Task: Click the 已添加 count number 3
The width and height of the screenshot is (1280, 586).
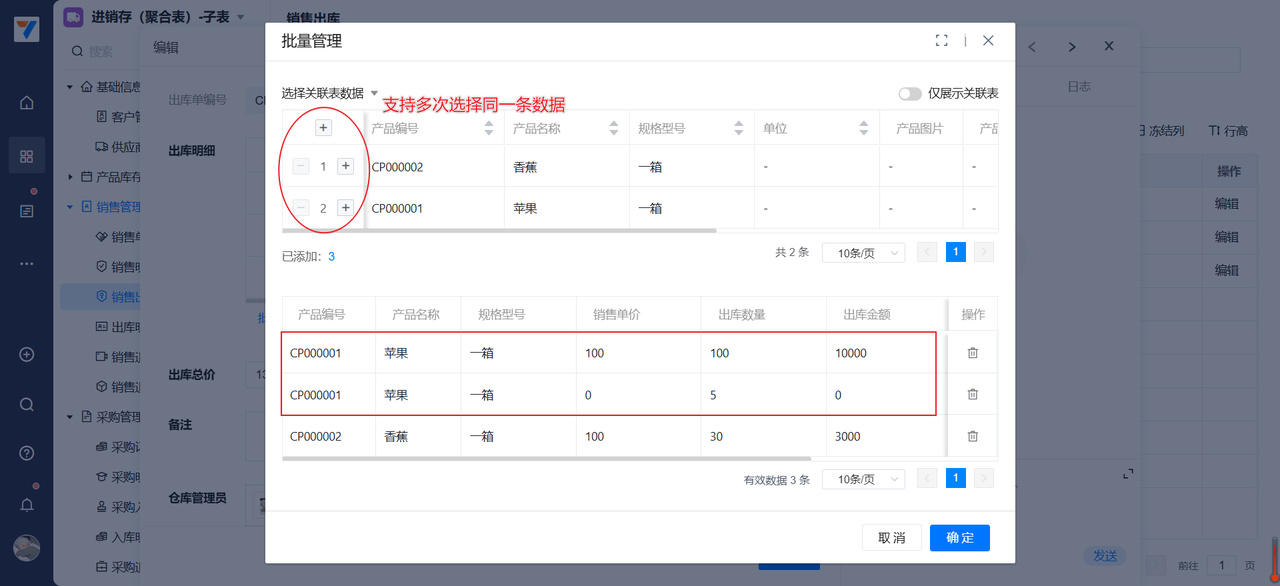Action: click(x=331, y=257)
